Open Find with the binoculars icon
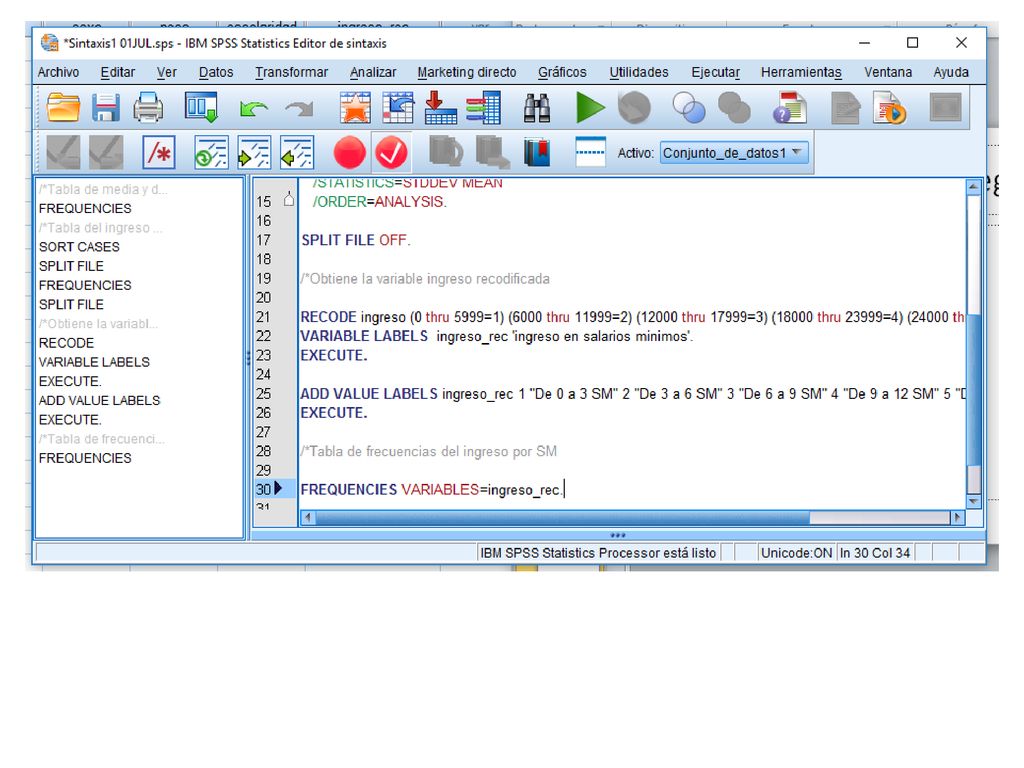 (537, 108)
